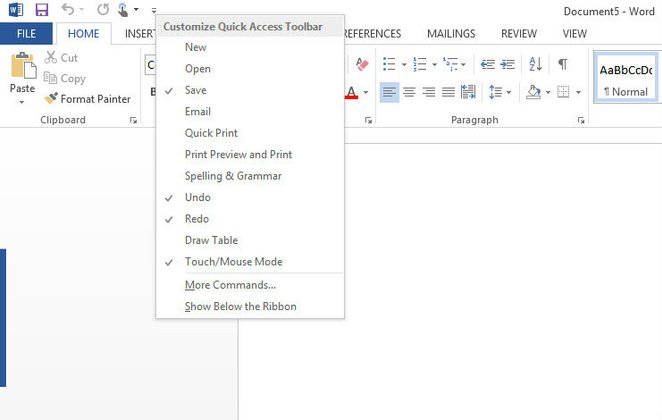
Task: Open the Numbering library dropdown arrow
Action: click(x=434, y=65)
